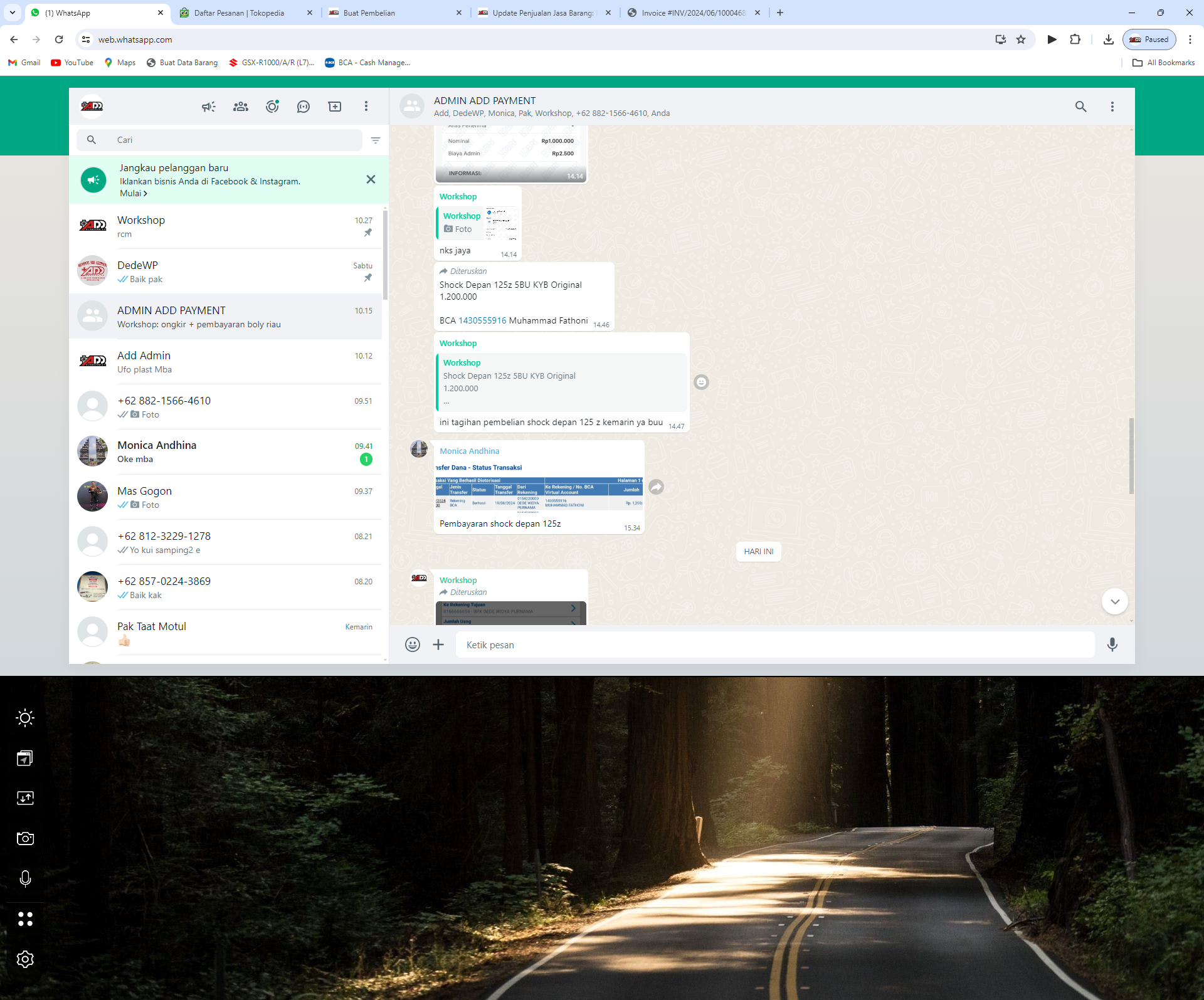Image resolution: width=1204 pixels, height=1000 pixels.
Task: Forward Monica Andhina's transfer image
Action: (656, 487)
